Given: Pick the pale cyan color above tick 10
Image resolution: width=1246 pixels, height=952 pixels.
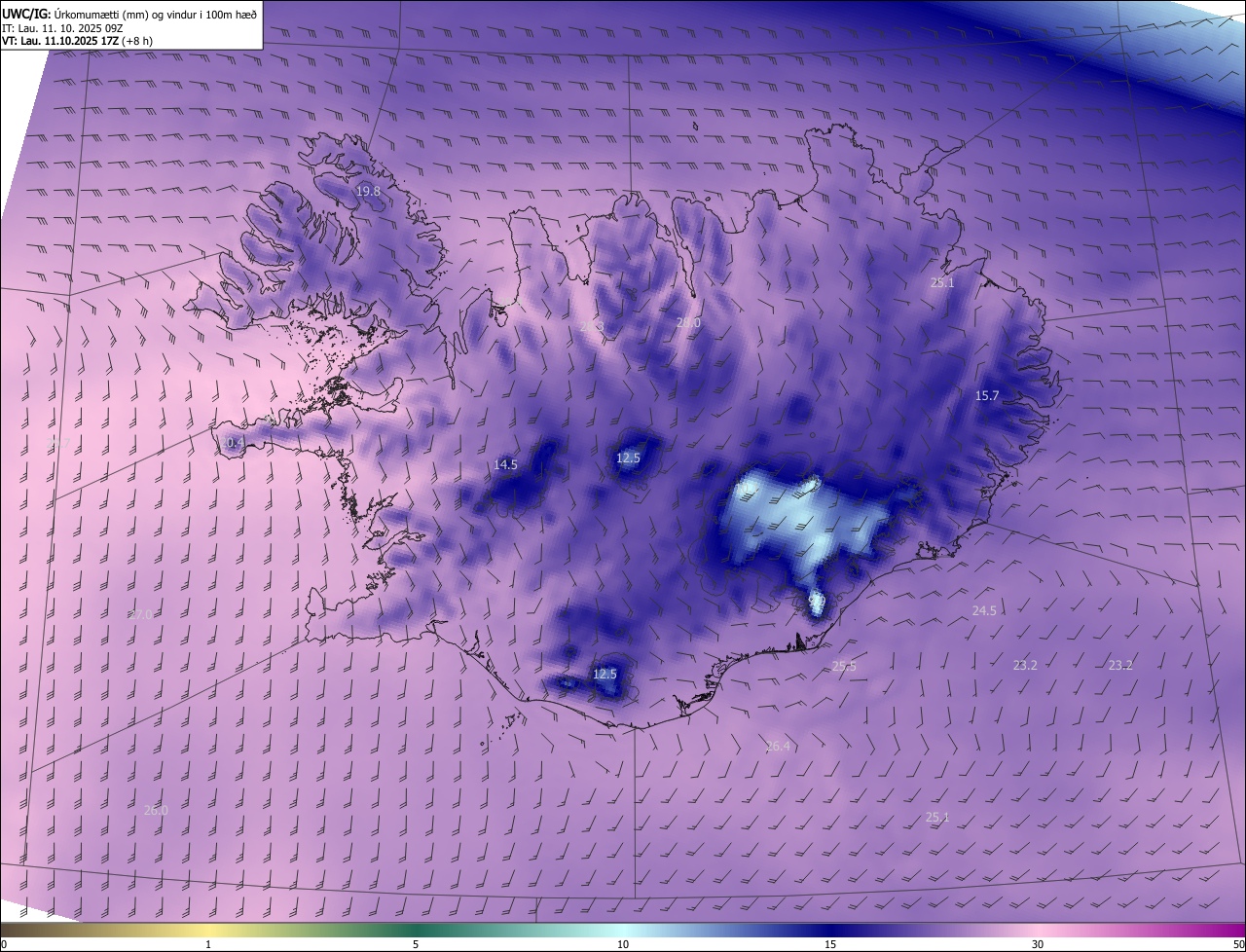Looking at the screenshot, I should coord(623,930).
